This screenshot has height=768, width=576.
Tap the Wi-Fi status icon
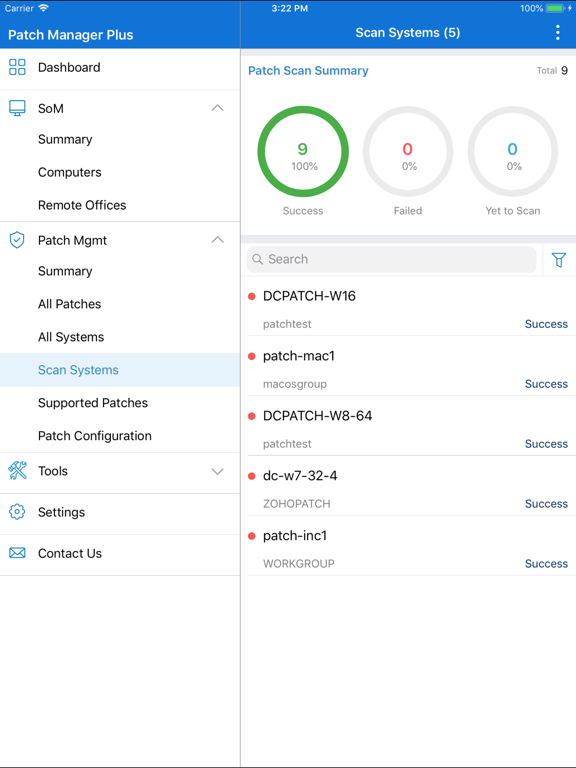click(44, 8)
